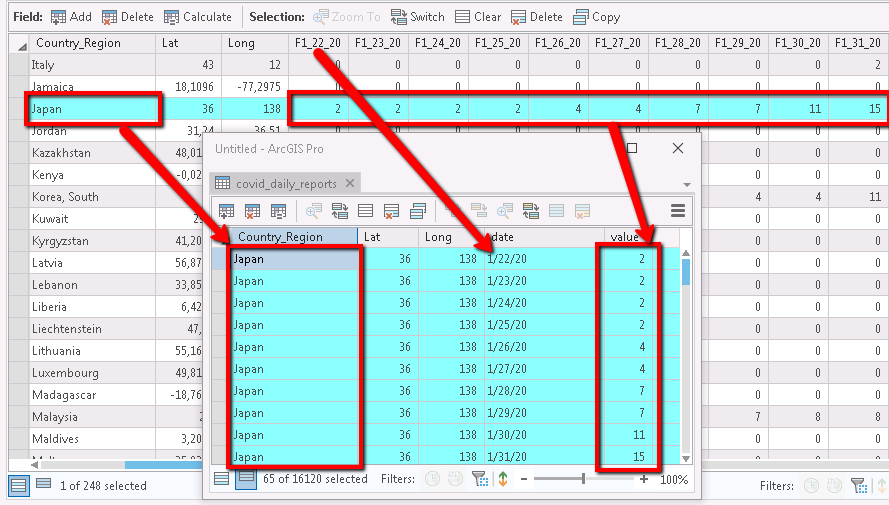Switch the selection in main table
889x505 pixels.
pyautogui.click(x=417, y=17)
